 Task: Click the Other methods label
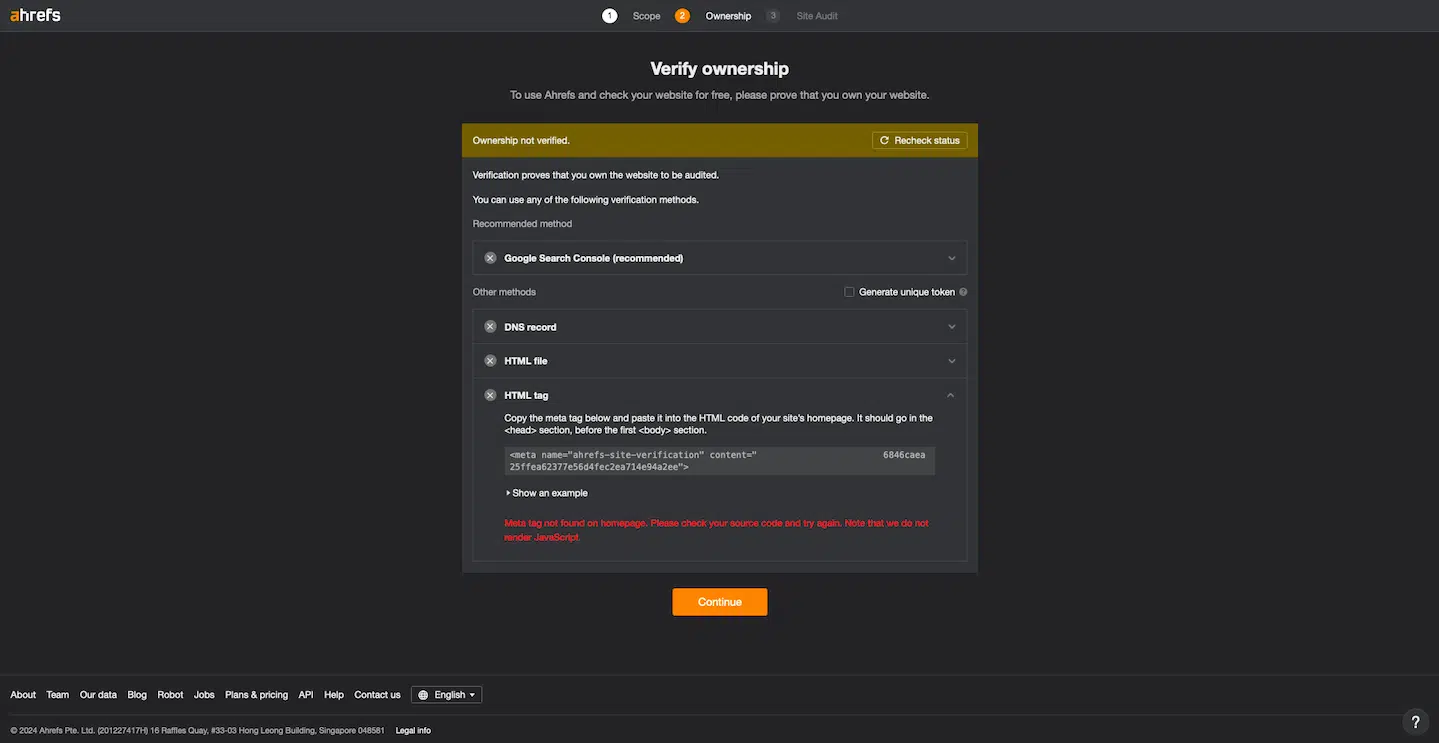504,292
